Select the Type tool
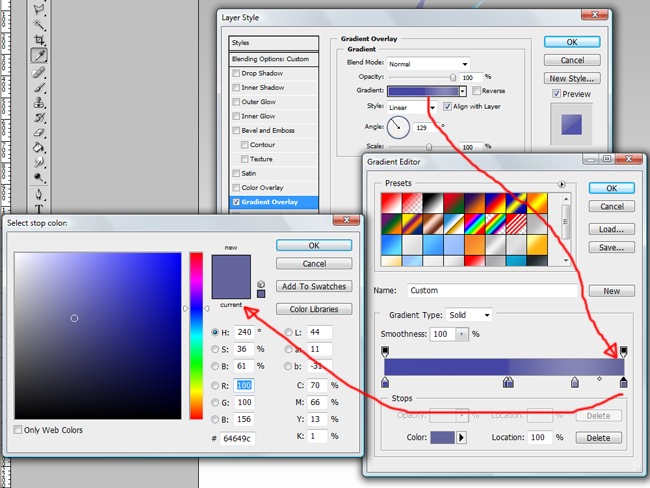650x488 pixels. coord(39,208)
